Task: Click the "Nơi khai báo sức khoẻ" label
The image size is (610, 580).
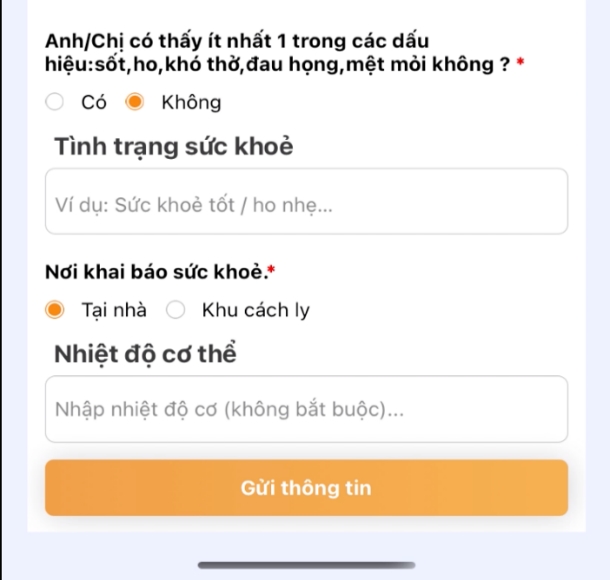Action: coord(155,270)
